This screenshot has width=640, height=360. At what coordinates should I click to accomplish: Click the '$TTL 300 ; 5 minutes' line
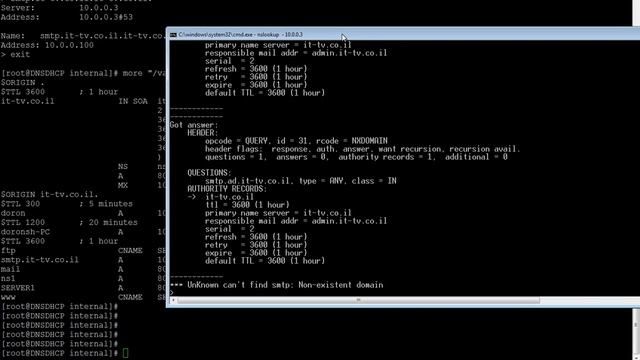(67, 204)
